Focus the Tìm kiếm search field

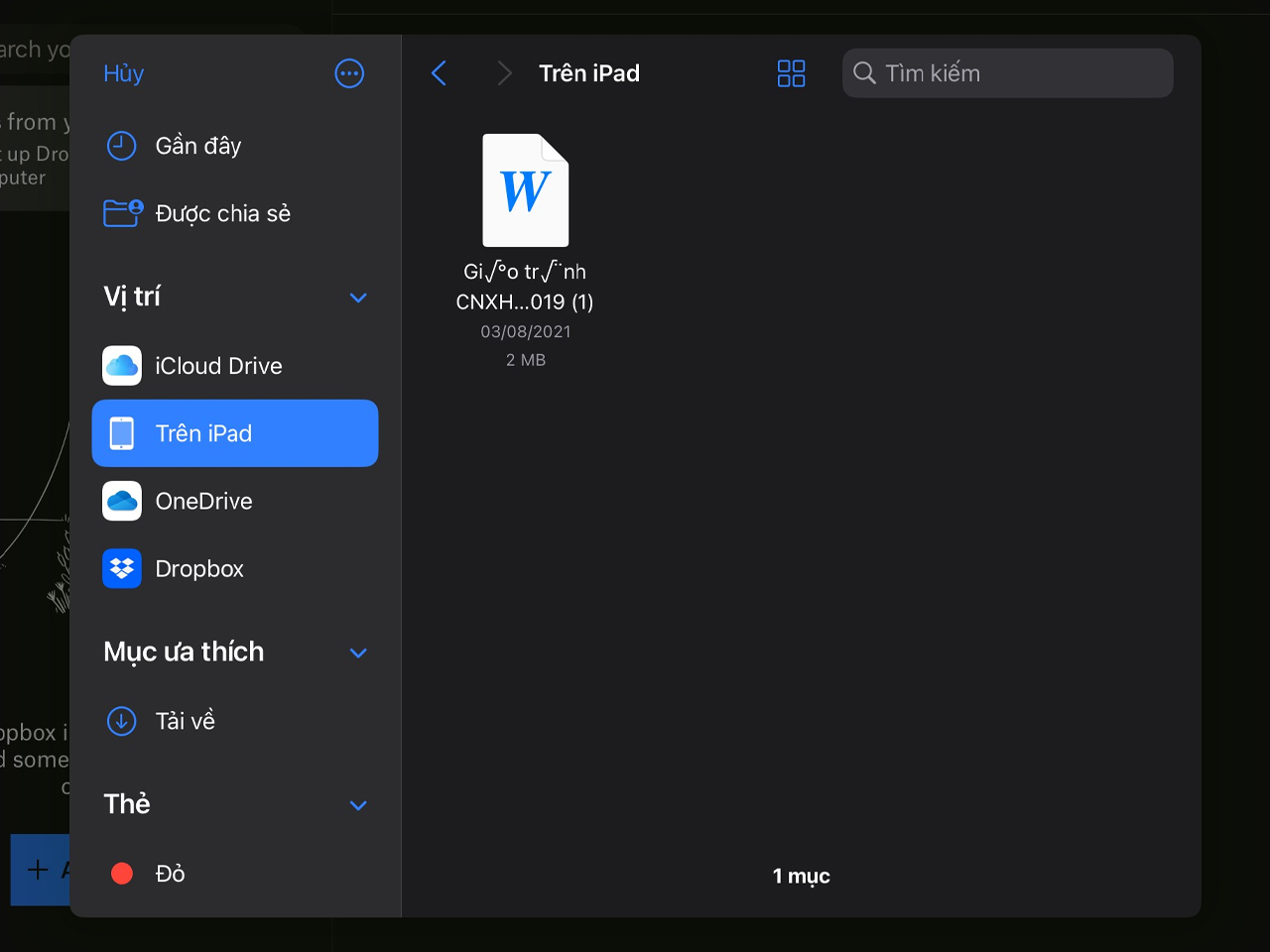(1008, 73)
